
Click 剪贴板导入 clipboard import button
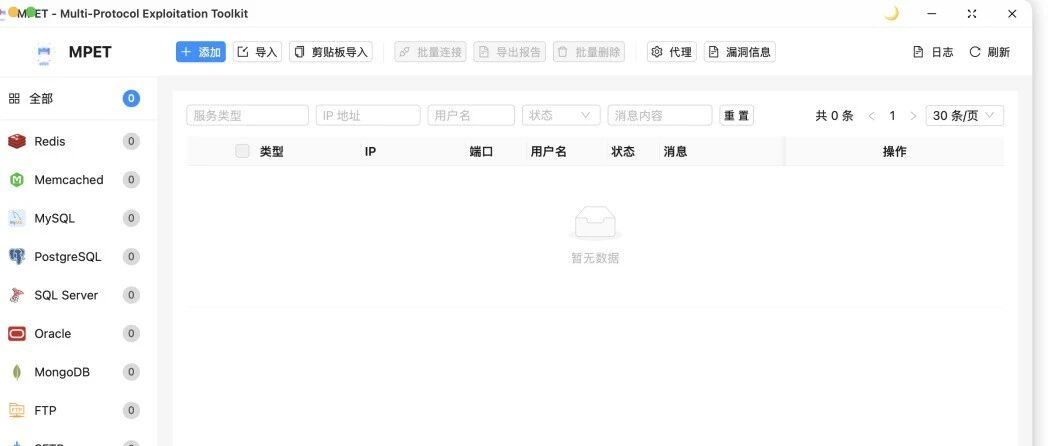[x=331, y=52]
